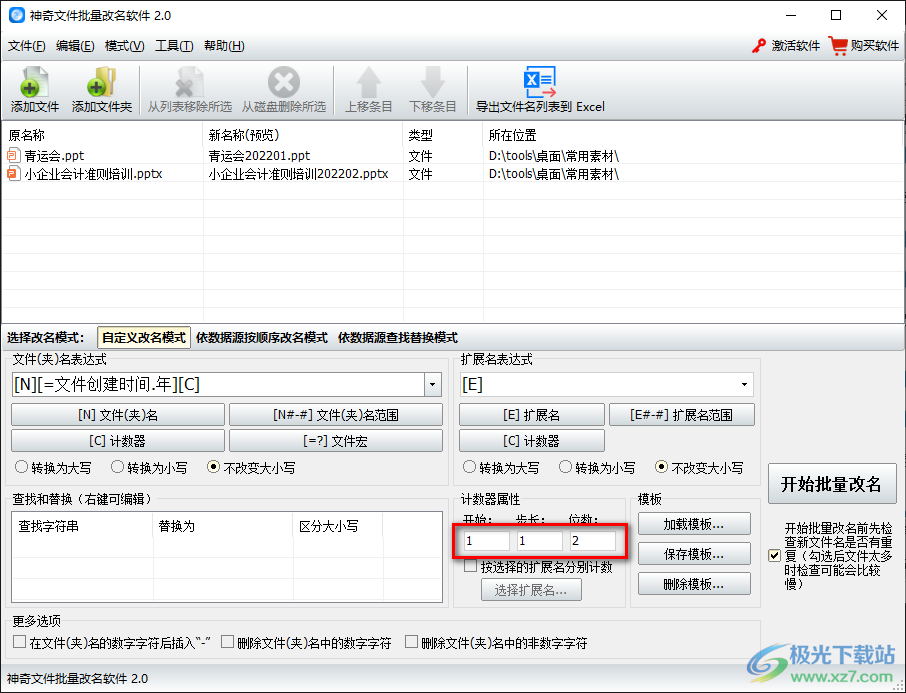The height and width of the screenshot is (693, 906).
Task: Click the [N#-#] 文件(夹)名范围 button
Action: tap(336, 414)
